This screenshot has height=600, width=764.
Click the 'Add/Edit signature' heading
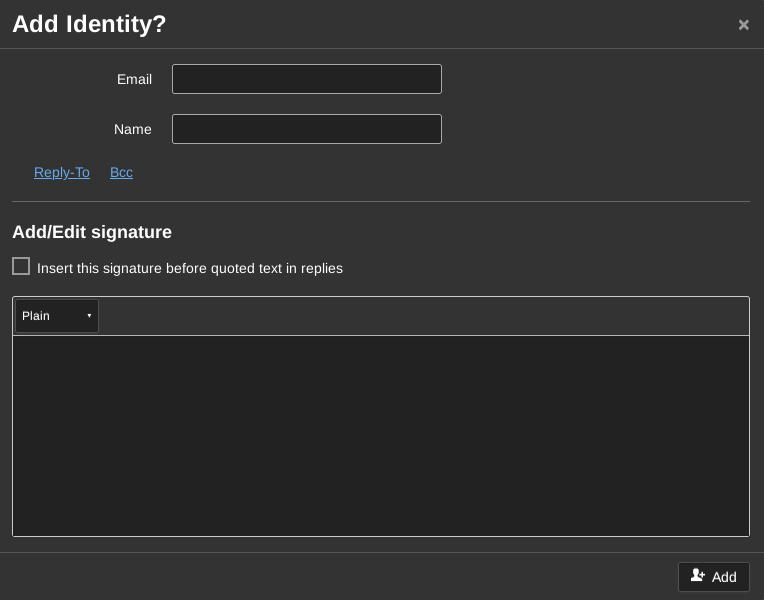(92, 232)
